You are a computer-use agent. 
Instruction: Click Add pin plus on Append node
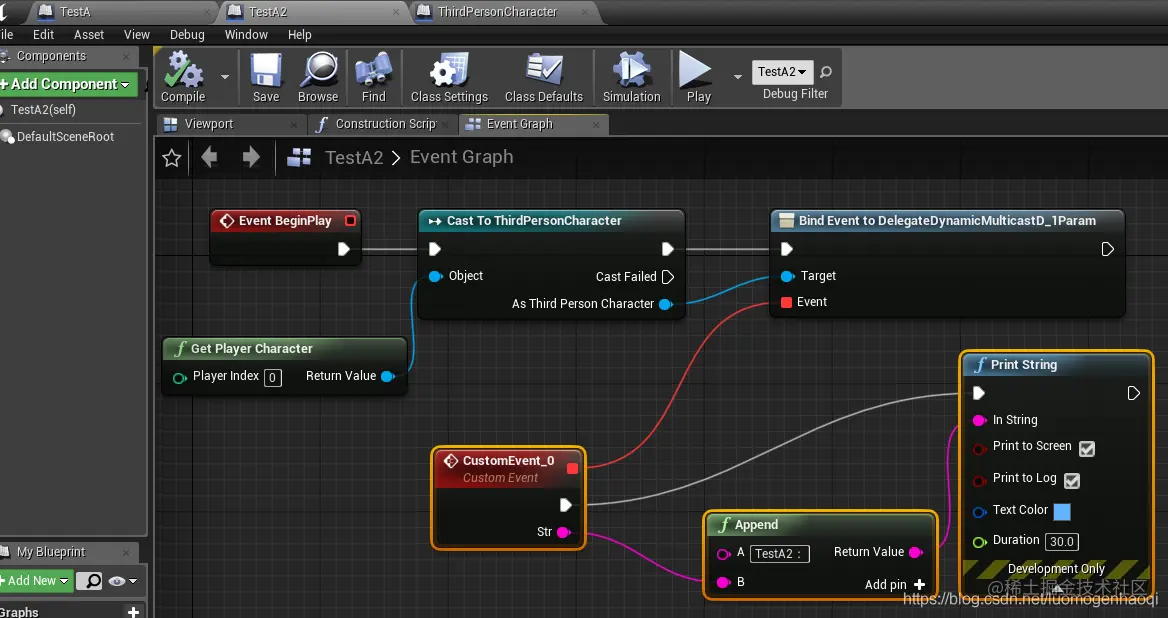[919, 584]
